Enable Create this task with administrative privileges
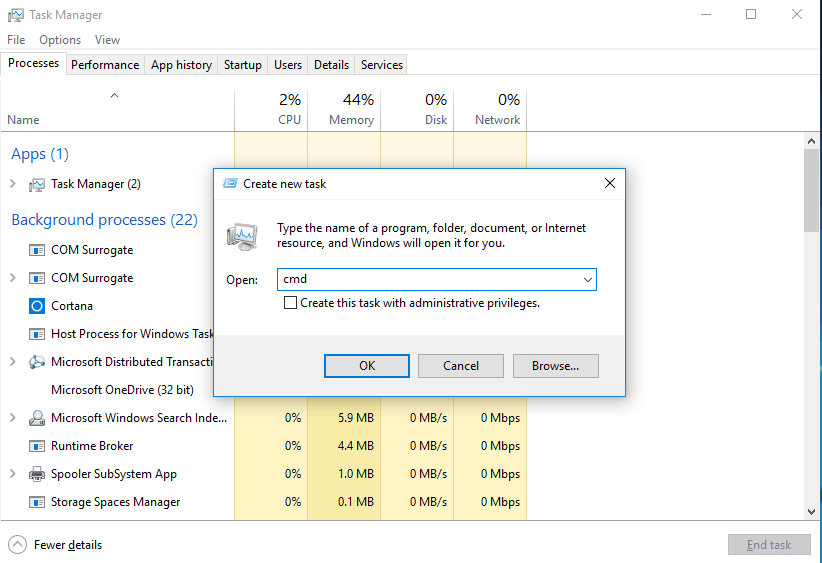 pos(290,302)
